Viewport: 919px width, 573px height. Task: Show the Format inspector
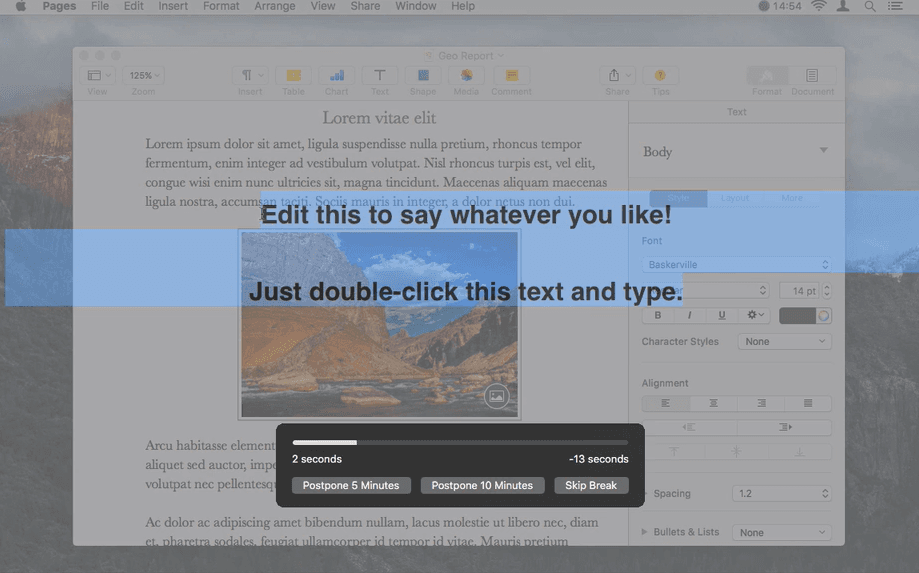[x=767, y=76]
